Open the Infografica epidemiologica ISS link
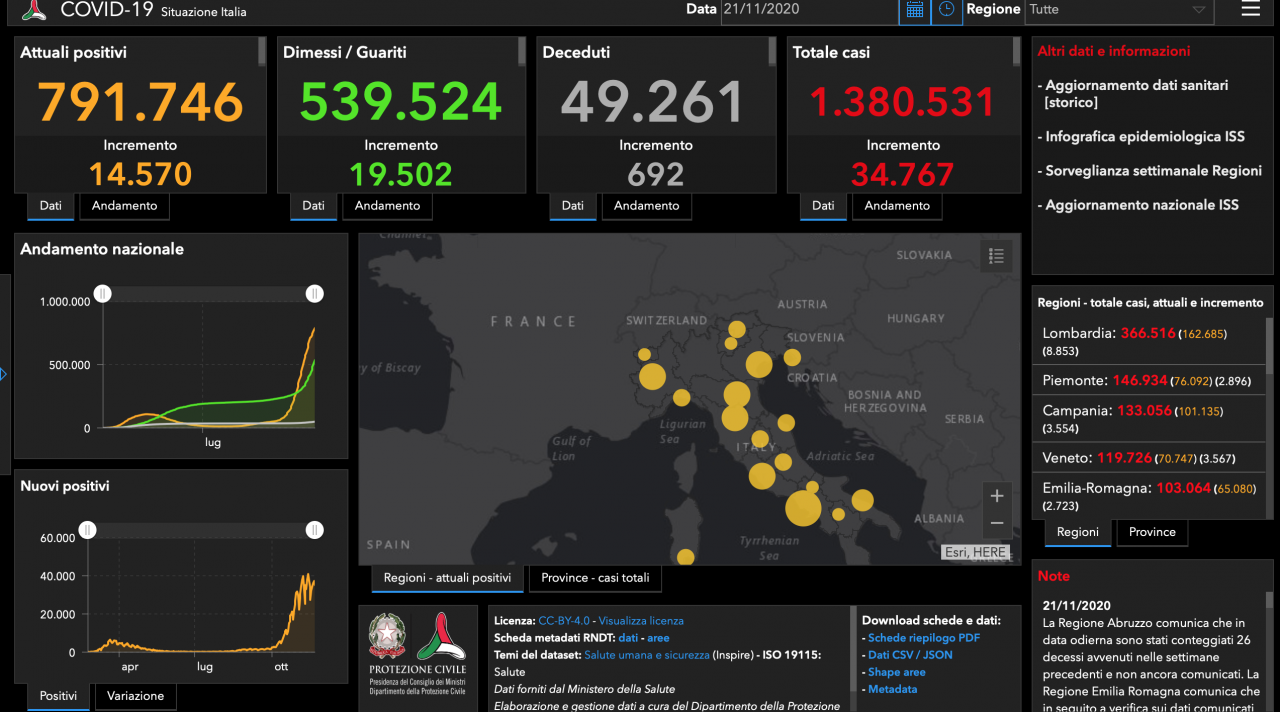Screen dimensions: 1280x712 1145,137
